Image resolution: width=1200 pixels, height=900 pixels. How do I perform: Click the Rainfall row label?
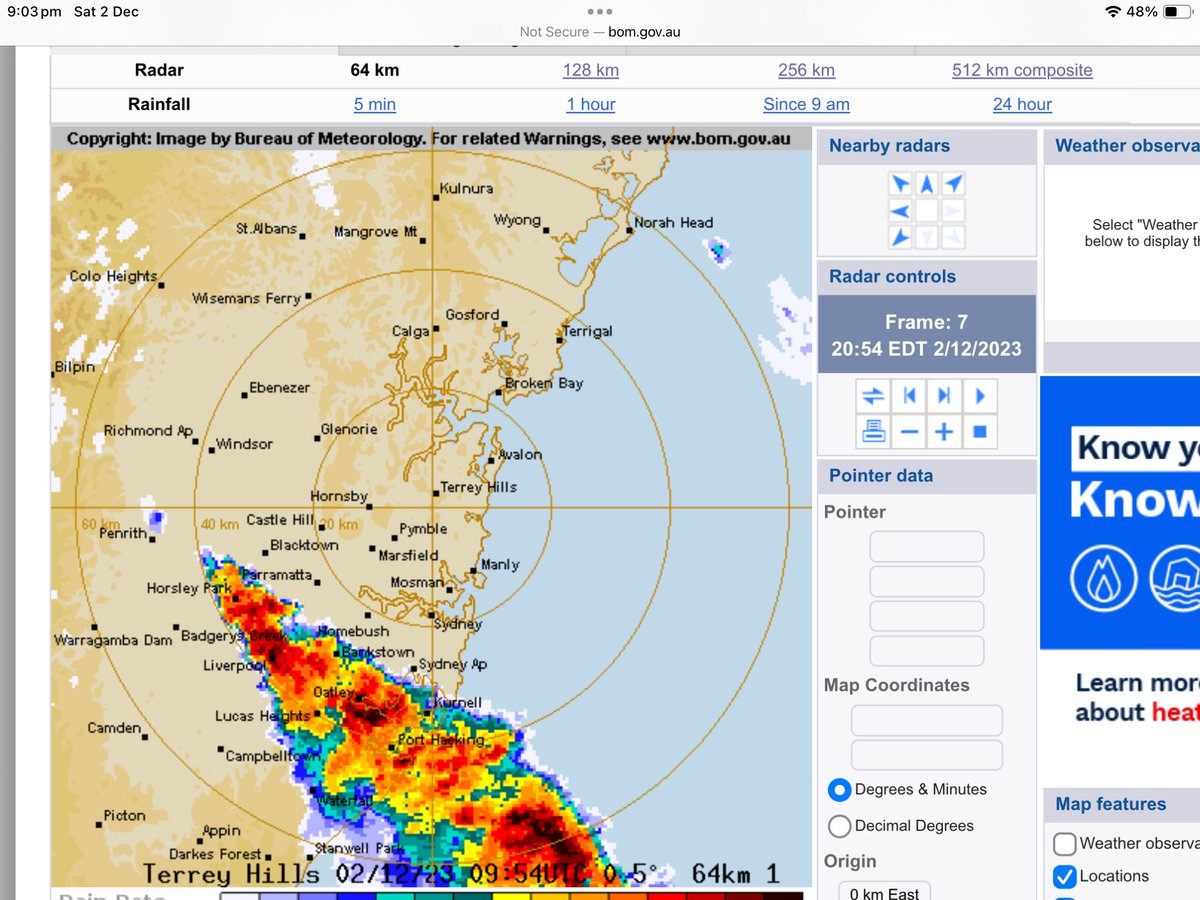[159, 104]
